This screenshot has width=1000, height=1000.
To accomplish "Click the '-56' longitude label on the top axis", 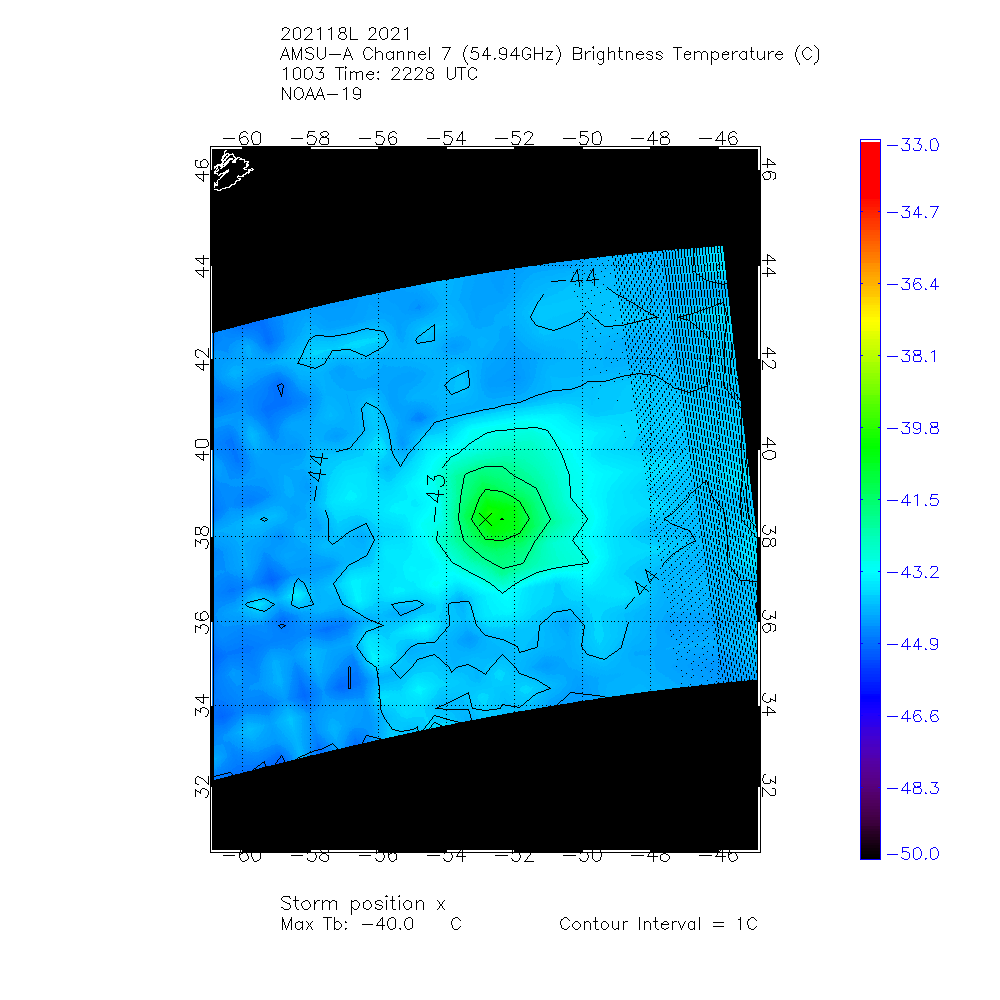I will (x=378, y=138).
